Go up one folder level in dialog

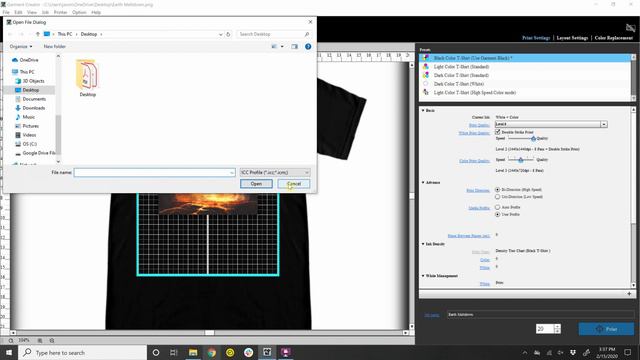click(x=38, y=34)
